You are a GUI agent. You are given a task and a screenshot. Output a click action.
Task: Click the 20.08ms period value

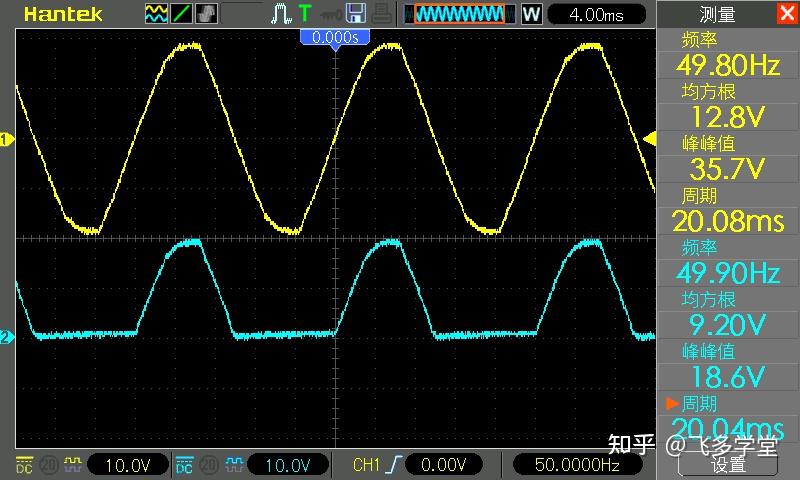[x=728, y=221]
